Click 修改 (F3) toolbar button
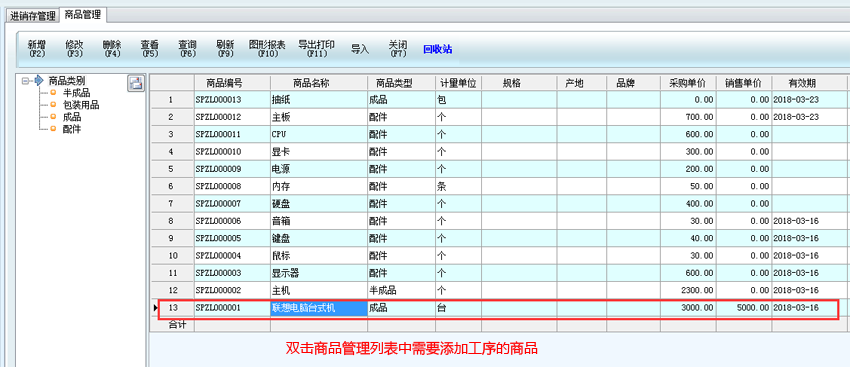This screenshot has width=850, height=367. 74,49
